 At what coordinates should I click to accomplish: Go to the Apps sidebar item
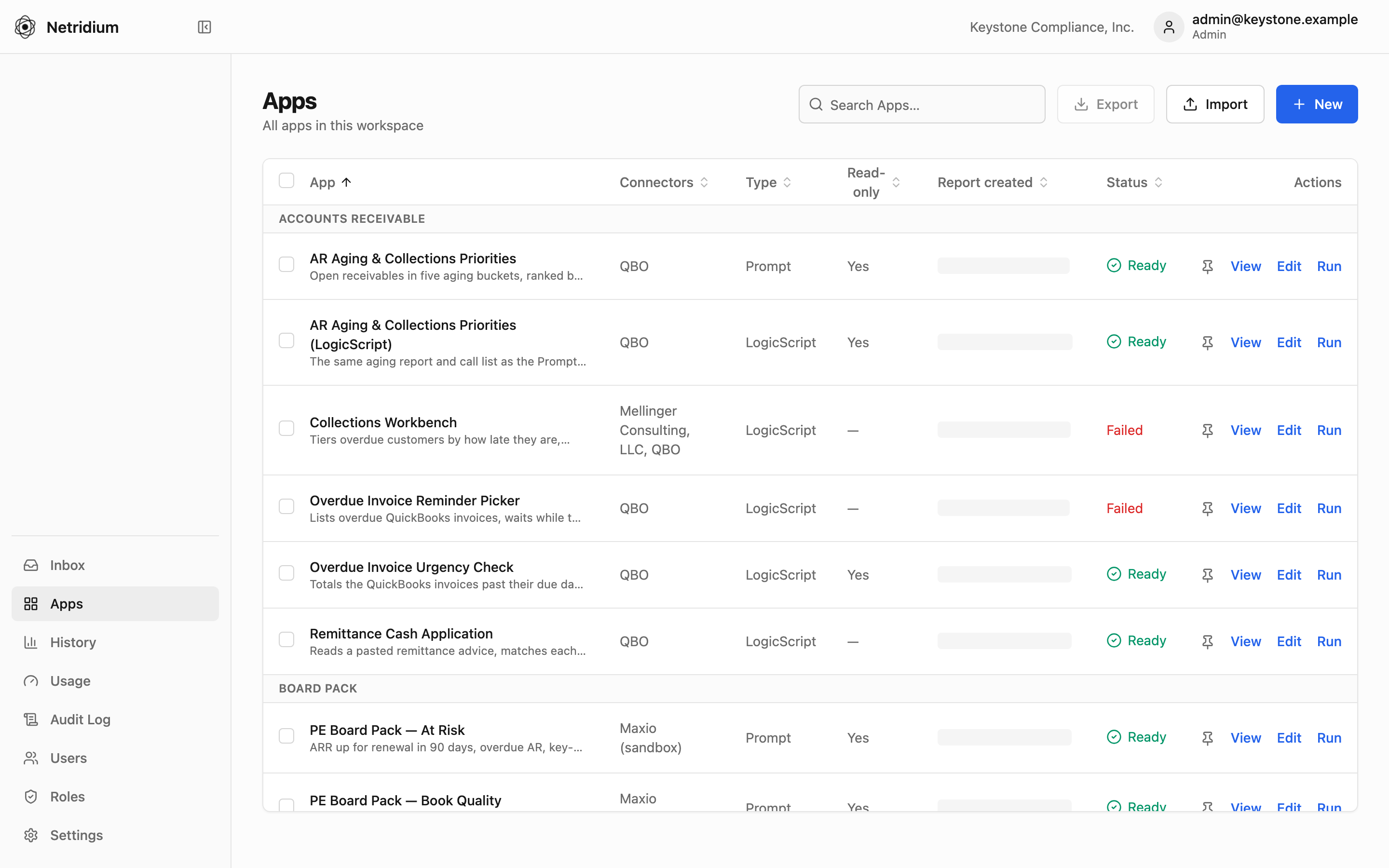click(115, 604)
